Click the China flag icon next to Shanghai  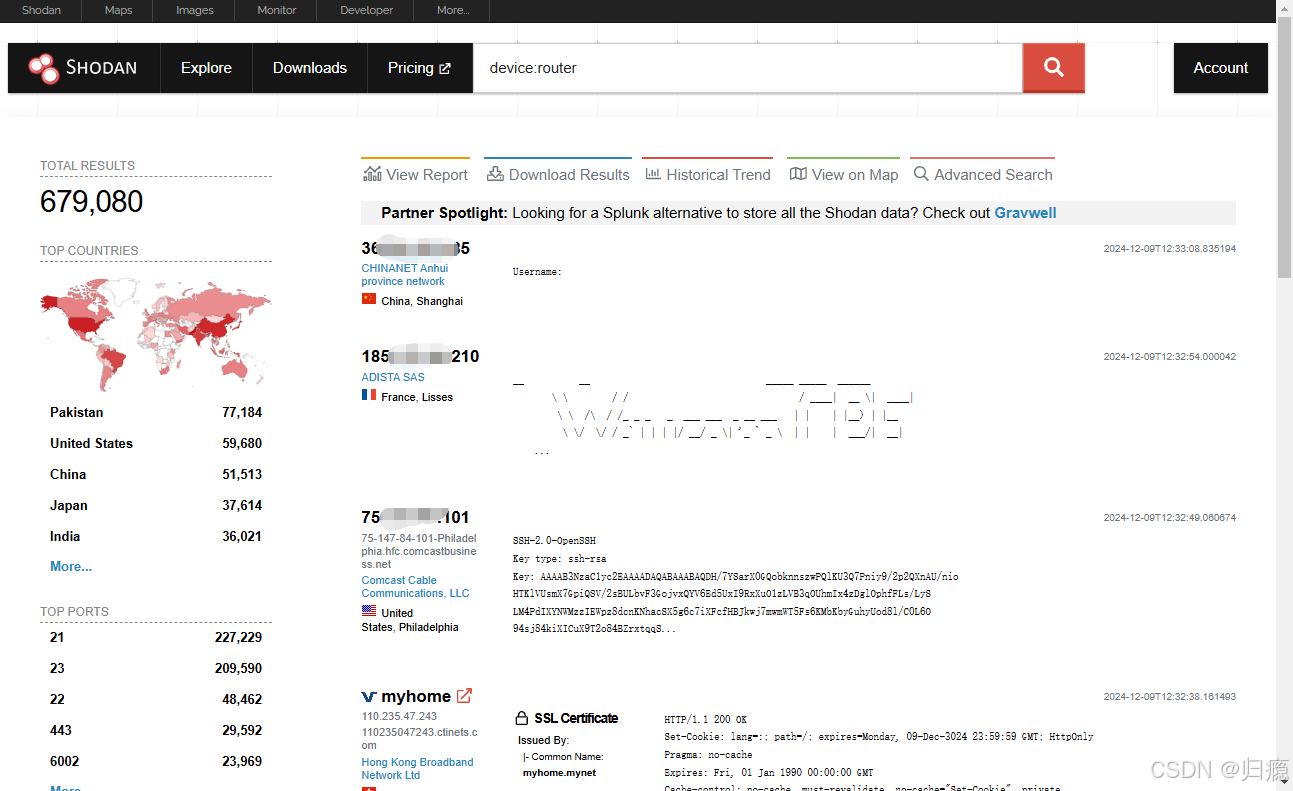coord(369,300)
